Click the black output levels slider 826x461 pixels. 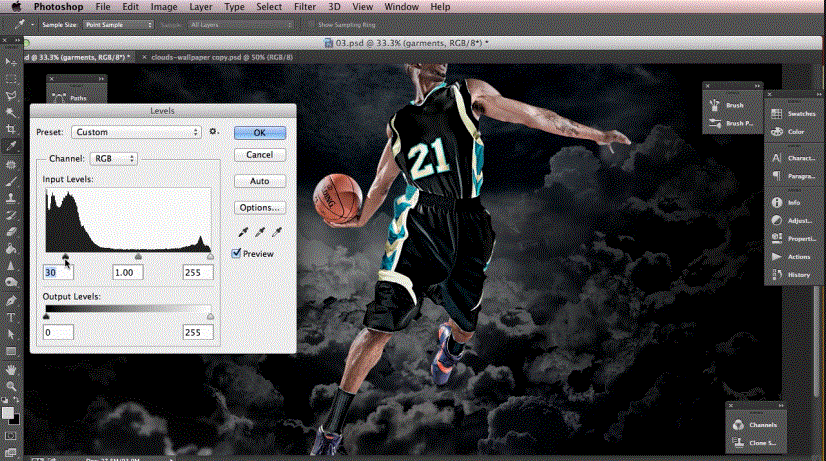pyautogui.click(x=46, y=316)
